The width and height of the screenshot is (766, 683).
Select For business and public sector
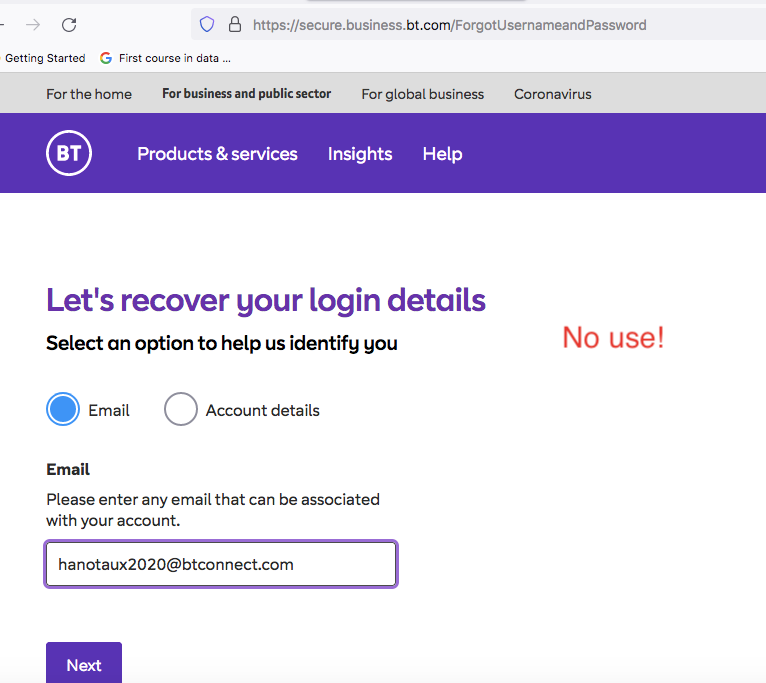pos(246,94)
